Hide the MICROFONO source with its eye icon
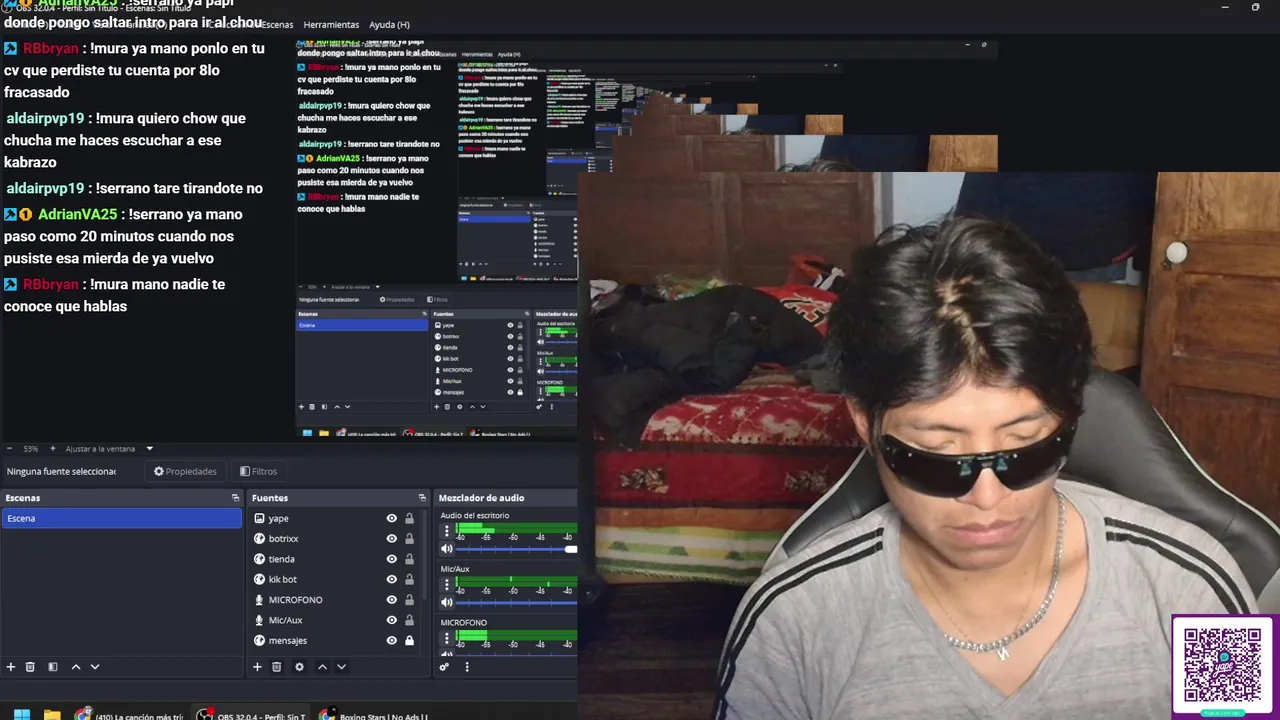 point(392,600)
